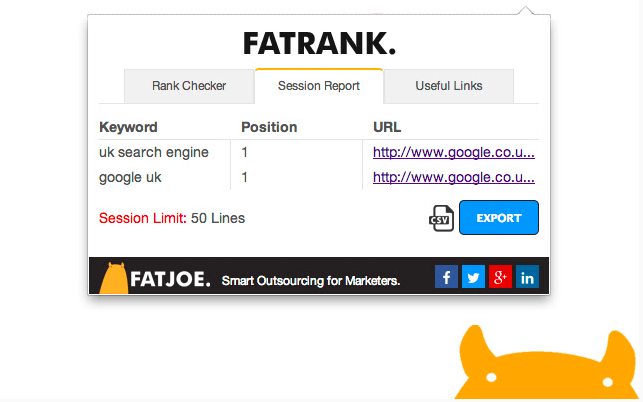Screen dimensions: 643x402
Task: Open FatJoe Facebook page icon
Action: click(x=446, y=276)
